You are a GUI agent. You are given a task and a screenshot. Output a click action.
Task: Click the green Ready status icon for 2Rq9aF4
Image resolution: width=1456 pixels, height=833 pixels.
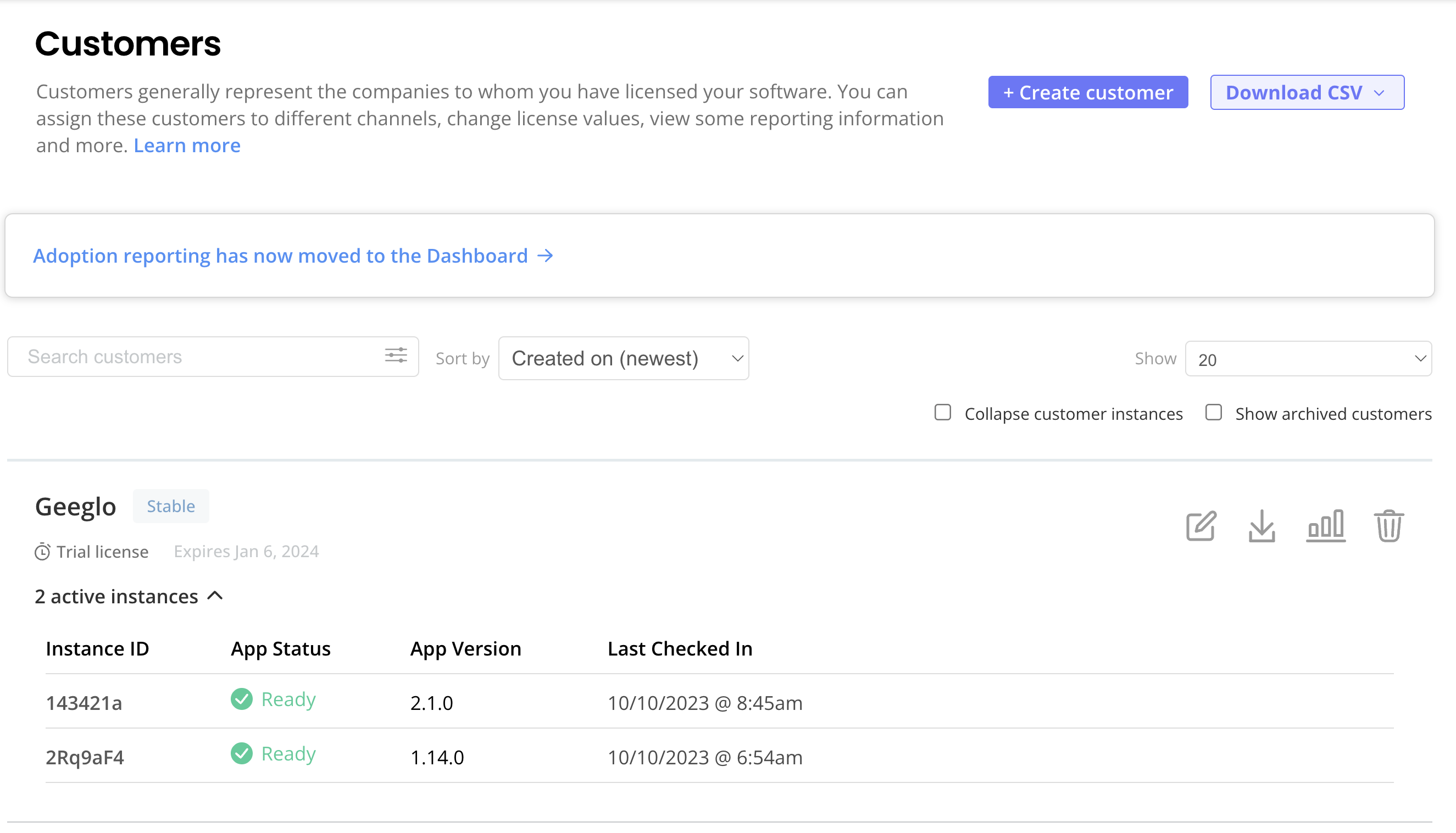pyautogui.click(x=241, y=753)
